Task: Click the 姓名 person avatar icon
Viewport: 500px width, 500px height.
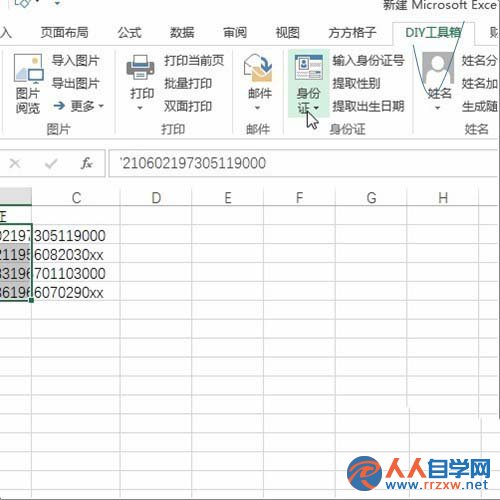Action: [x=438, y=68]
